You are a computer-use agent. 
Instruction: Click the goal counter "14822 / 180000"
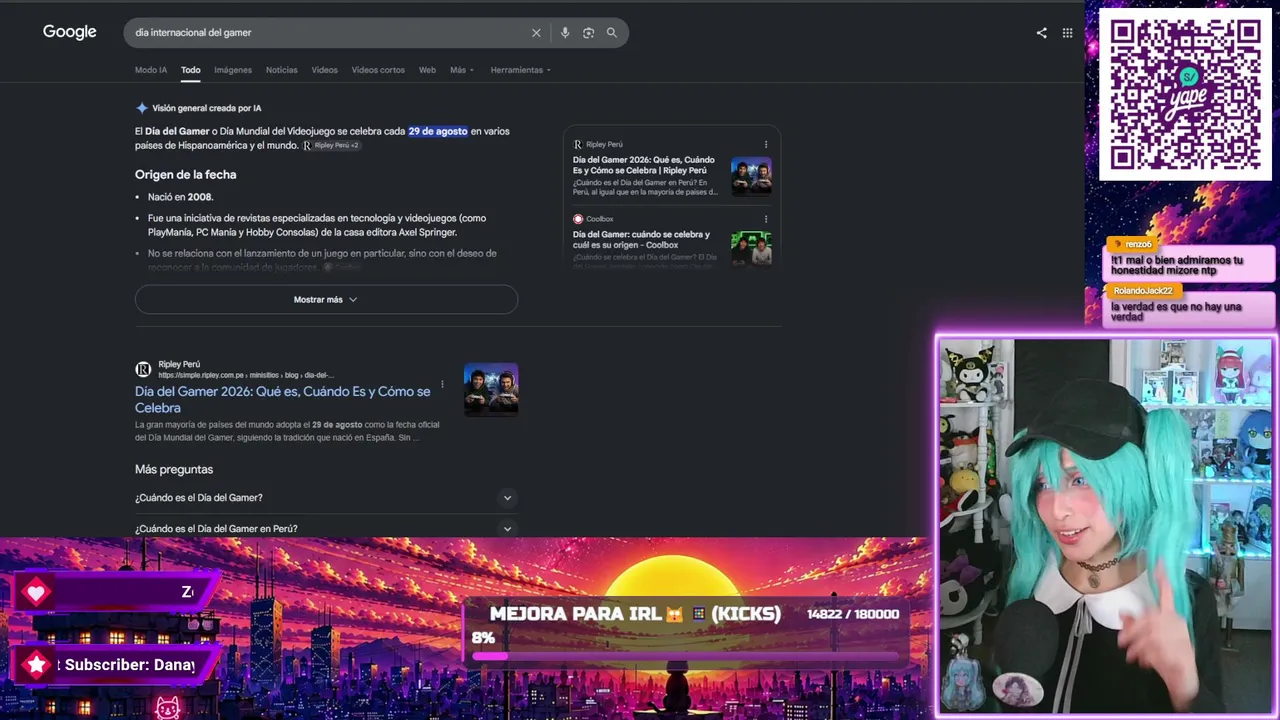(x=853, y=614)
